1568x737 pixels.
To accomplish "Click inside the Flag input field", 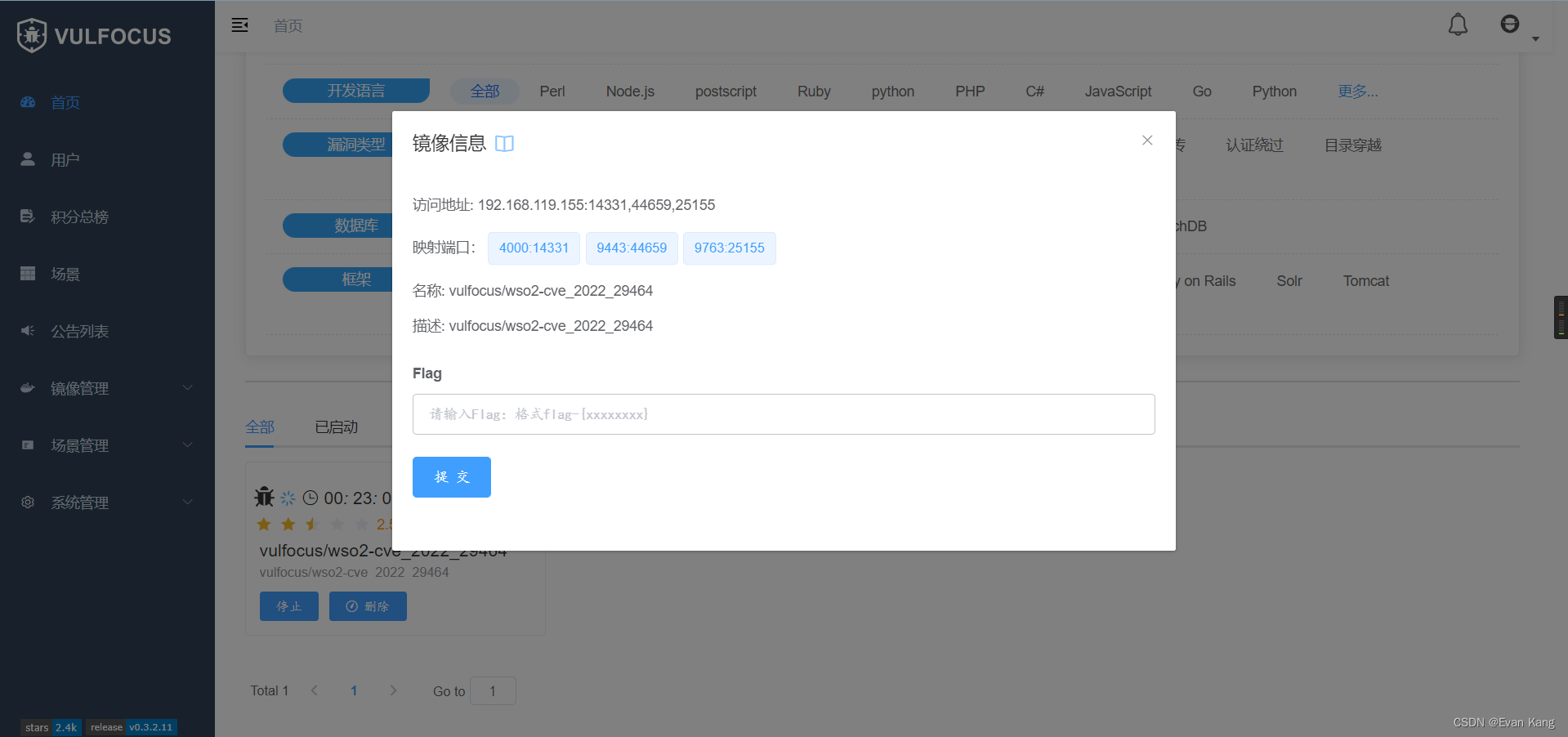I will click(x=783, y=413).
